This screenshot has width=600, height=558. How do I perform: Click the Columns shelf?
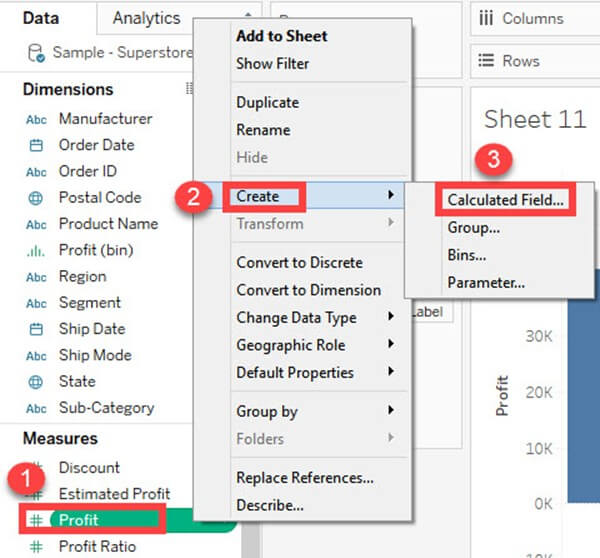click(x=534, y=18)
